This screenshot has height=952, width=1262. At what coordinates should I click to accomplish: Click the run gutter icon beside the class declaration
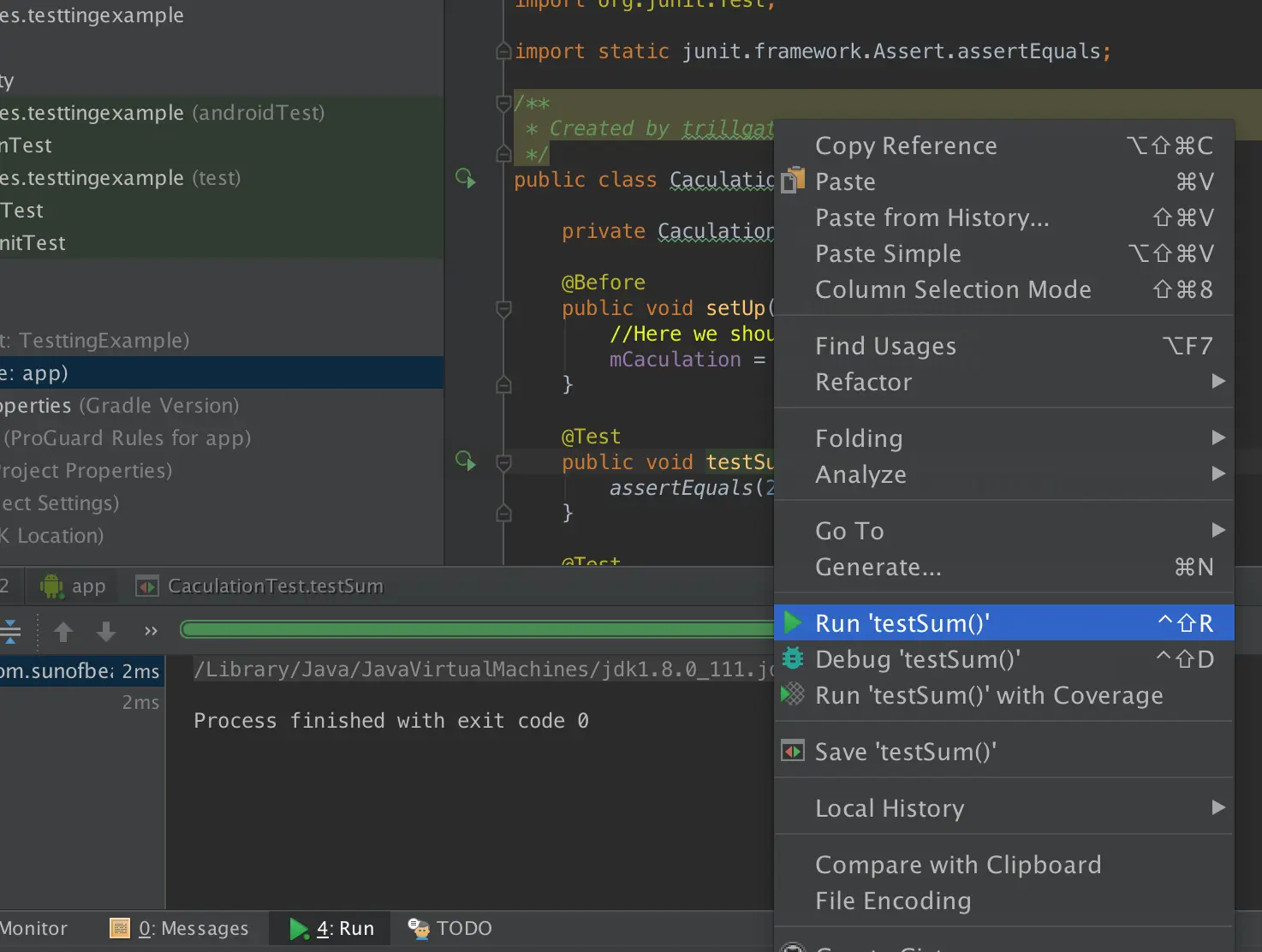(465, 178)
